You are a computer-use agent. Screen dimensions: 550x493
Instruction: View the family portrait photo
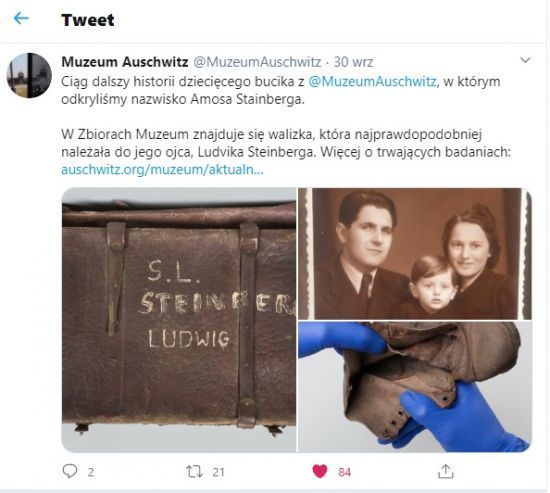click(415, 254)
